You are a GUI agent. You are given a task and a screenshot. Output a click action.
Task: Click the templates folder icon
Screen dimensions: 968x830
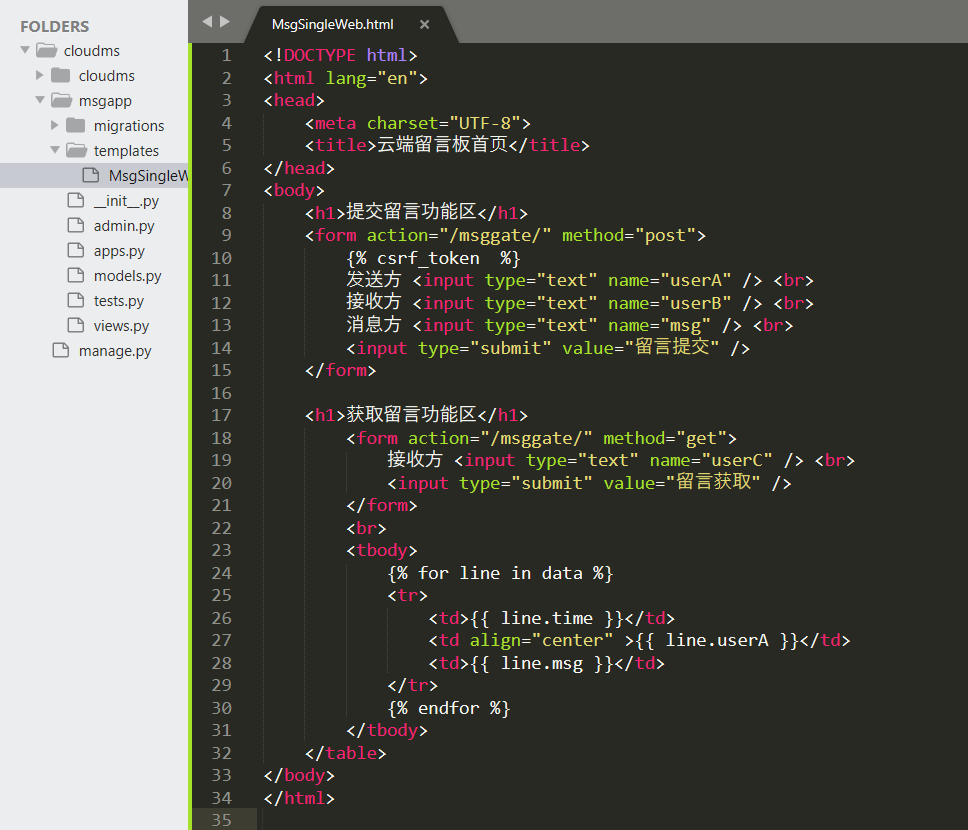click(x=76, y=150)
